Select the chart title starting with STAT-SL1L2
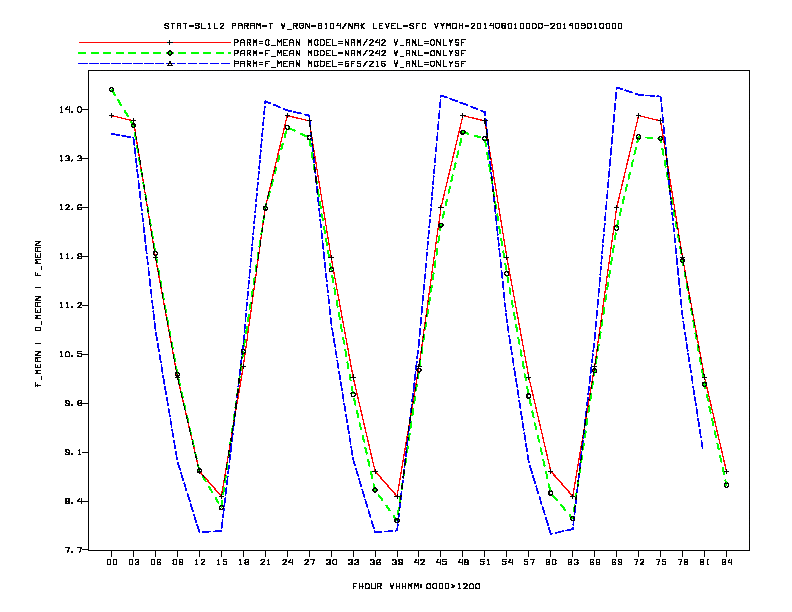The image size is (792, 612). pos(393,26)
